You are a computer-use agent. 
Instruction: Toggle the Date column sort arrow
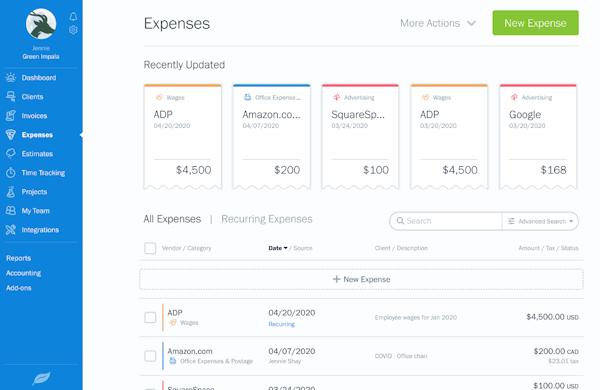click(285, 248)
